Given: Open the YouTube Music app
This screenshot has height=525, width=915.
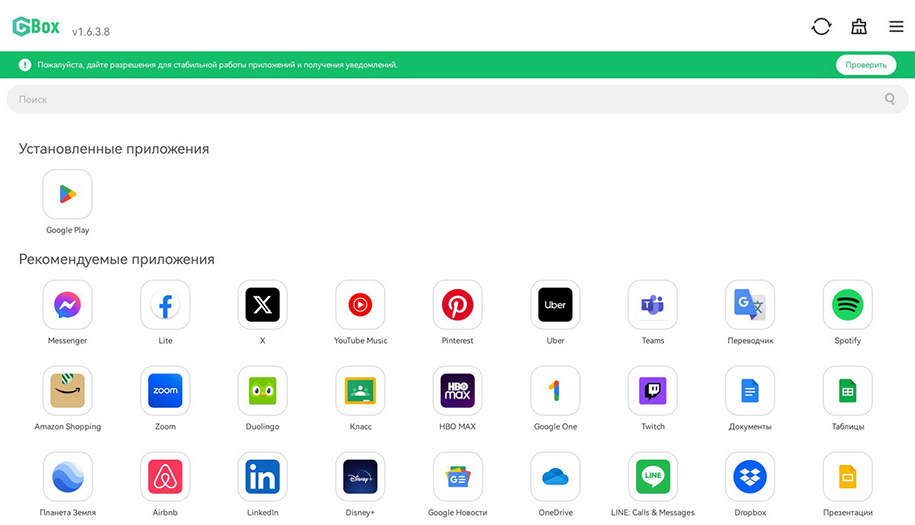Looking at the screenshot, I should [360, 305].
